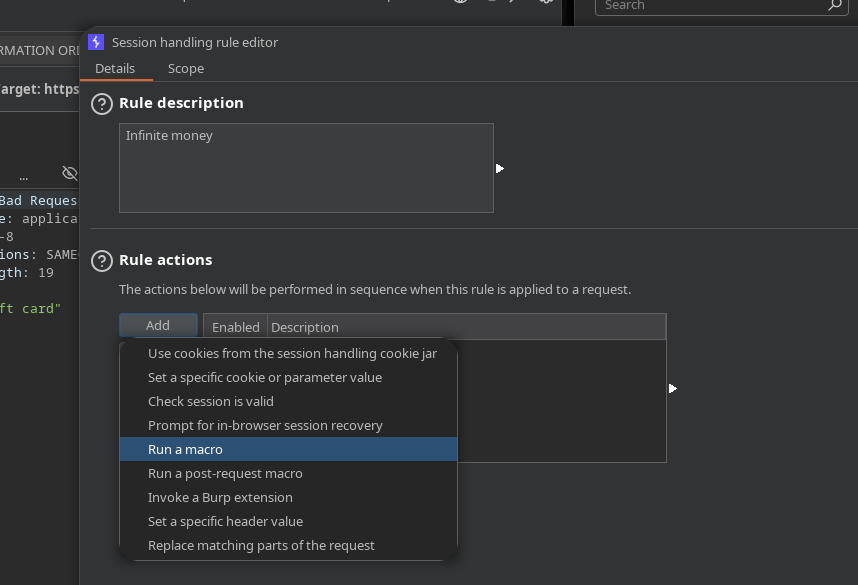Click the ellipsis icon beside the eye icon

[23, 175]
